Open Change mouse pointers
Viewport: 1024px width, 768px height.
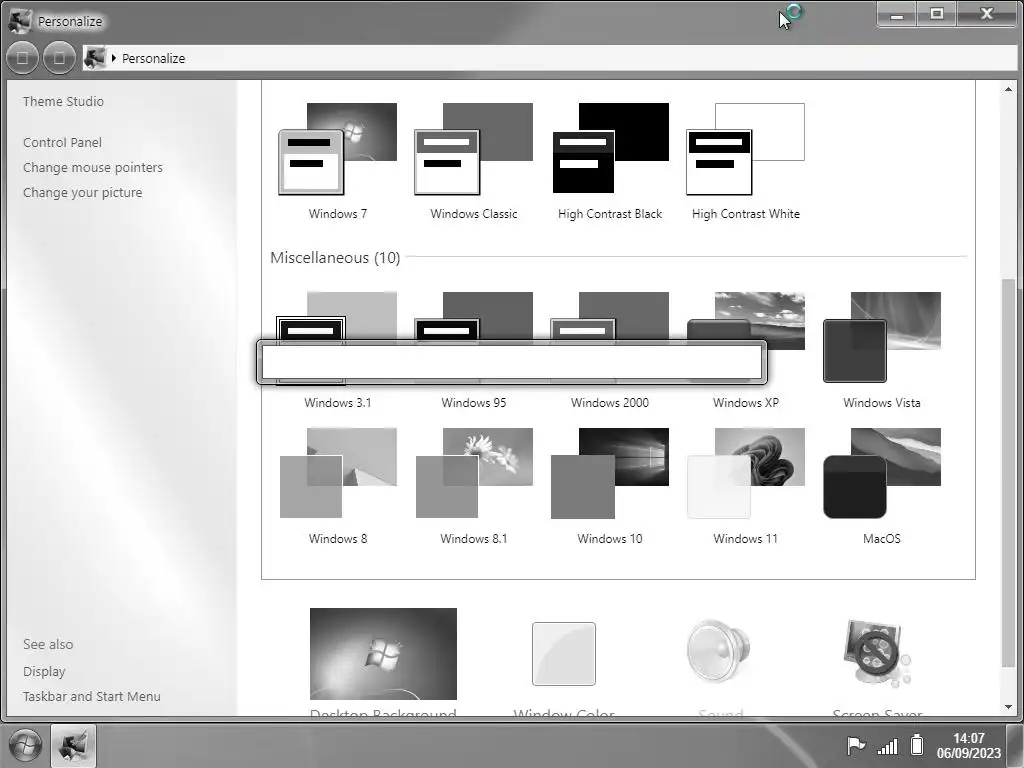pos(93,167)
